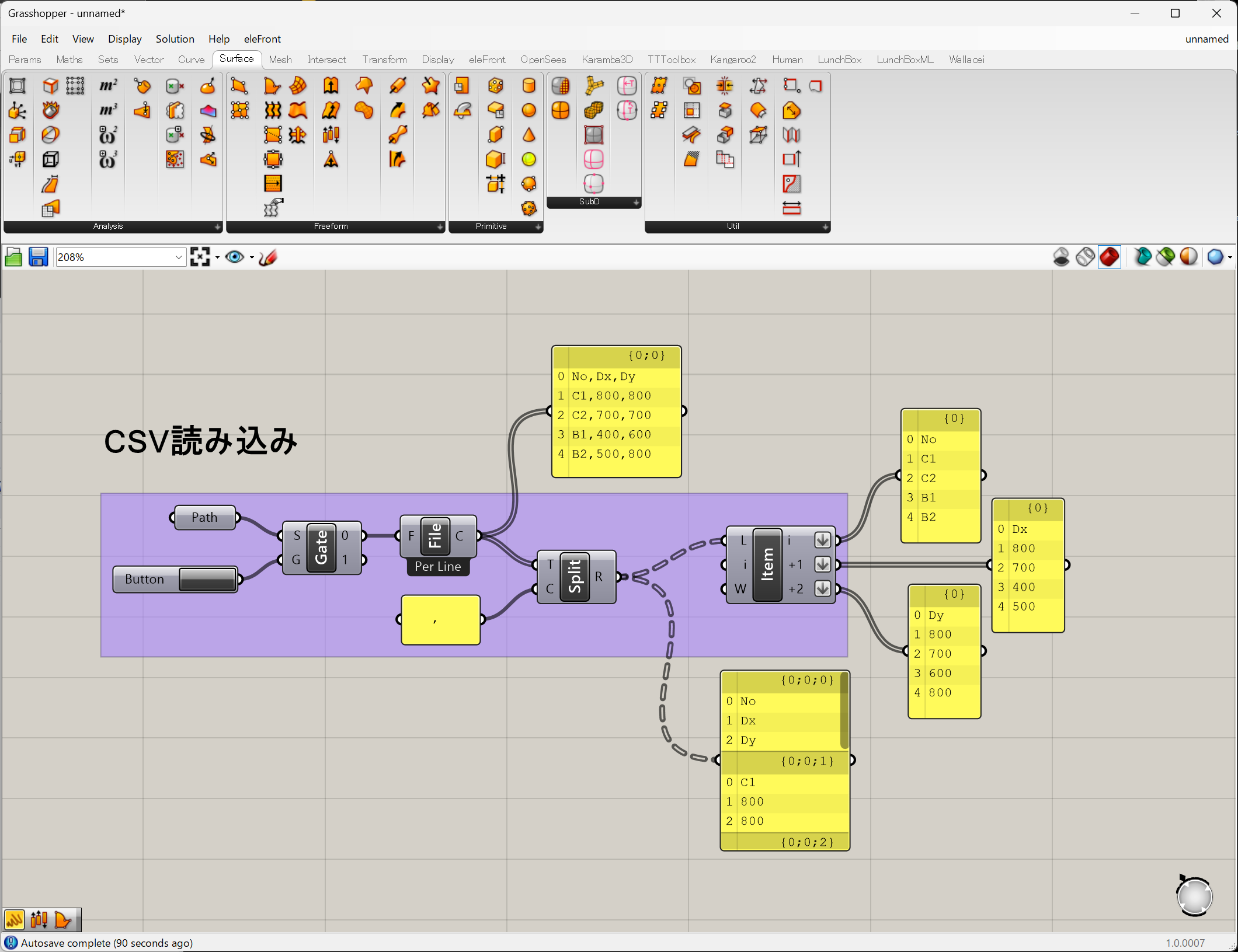Enable shaded preview mode red icon
Viewport: 1238px width, 952px height.
(1109, 257)
